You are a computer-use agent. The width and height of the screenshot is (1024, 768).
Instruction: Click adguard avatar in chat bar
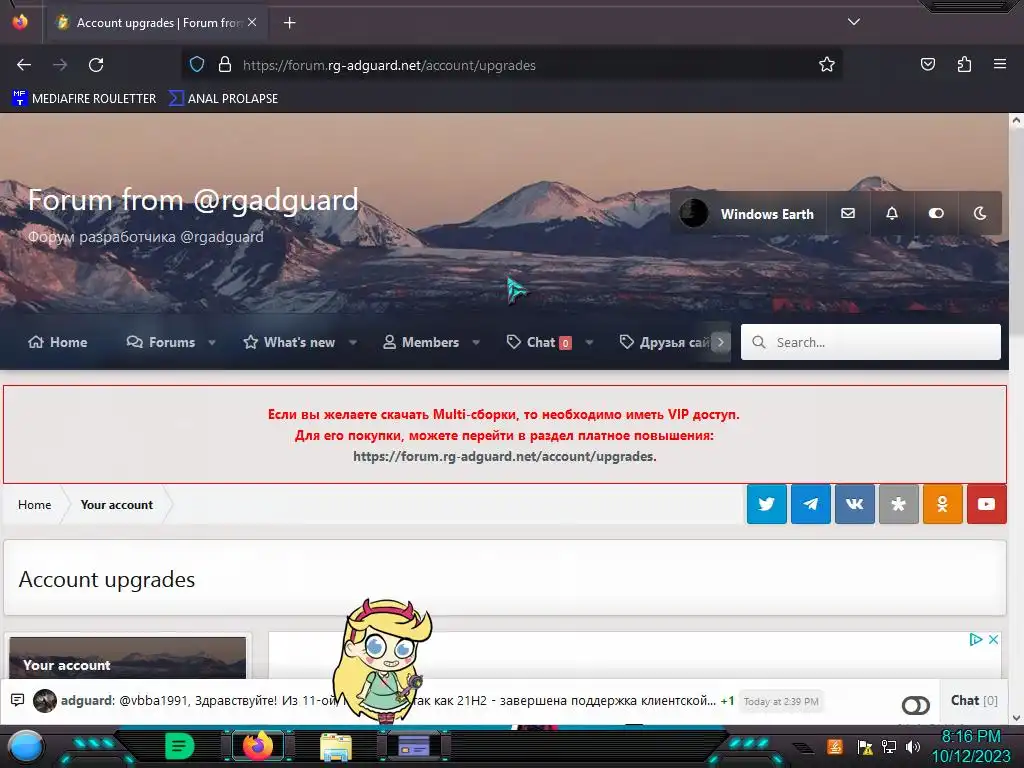(x=45, y=701)
